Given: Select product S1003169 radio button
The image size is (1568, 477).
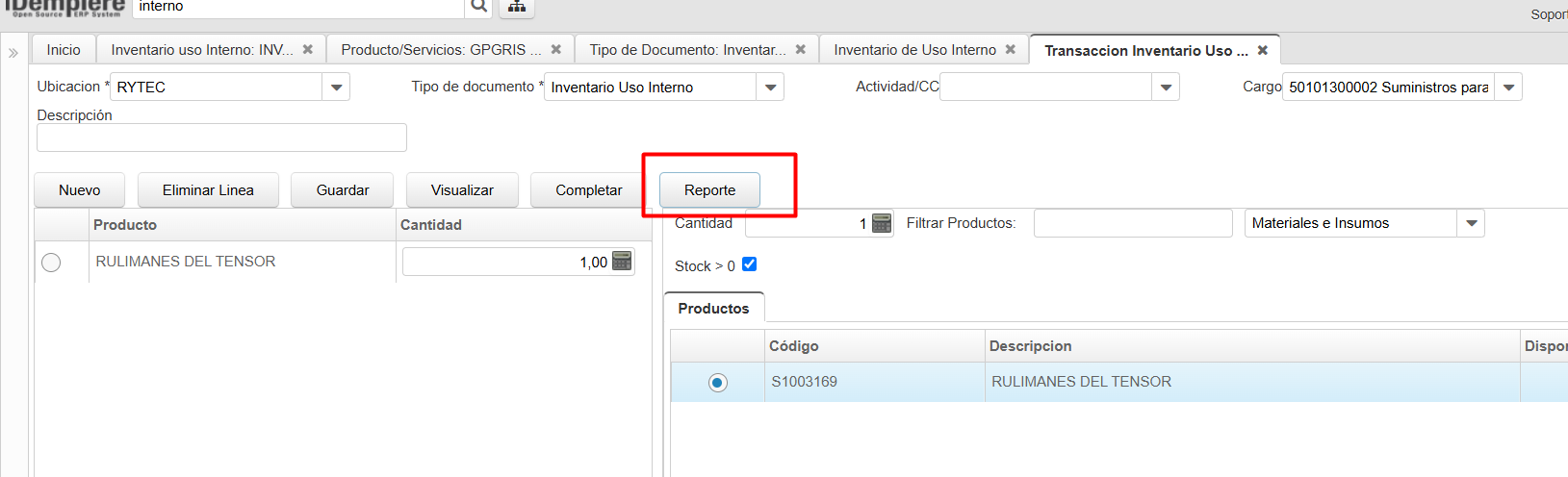Looking at the screenshot, I should pyautogui.click(x=717, y=383).
